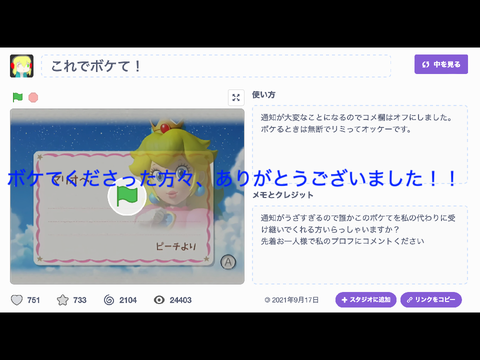Click the remix spiral icon
Image resolution: width=480 pixels, height=360 pixels.
(x=109, y=300)
